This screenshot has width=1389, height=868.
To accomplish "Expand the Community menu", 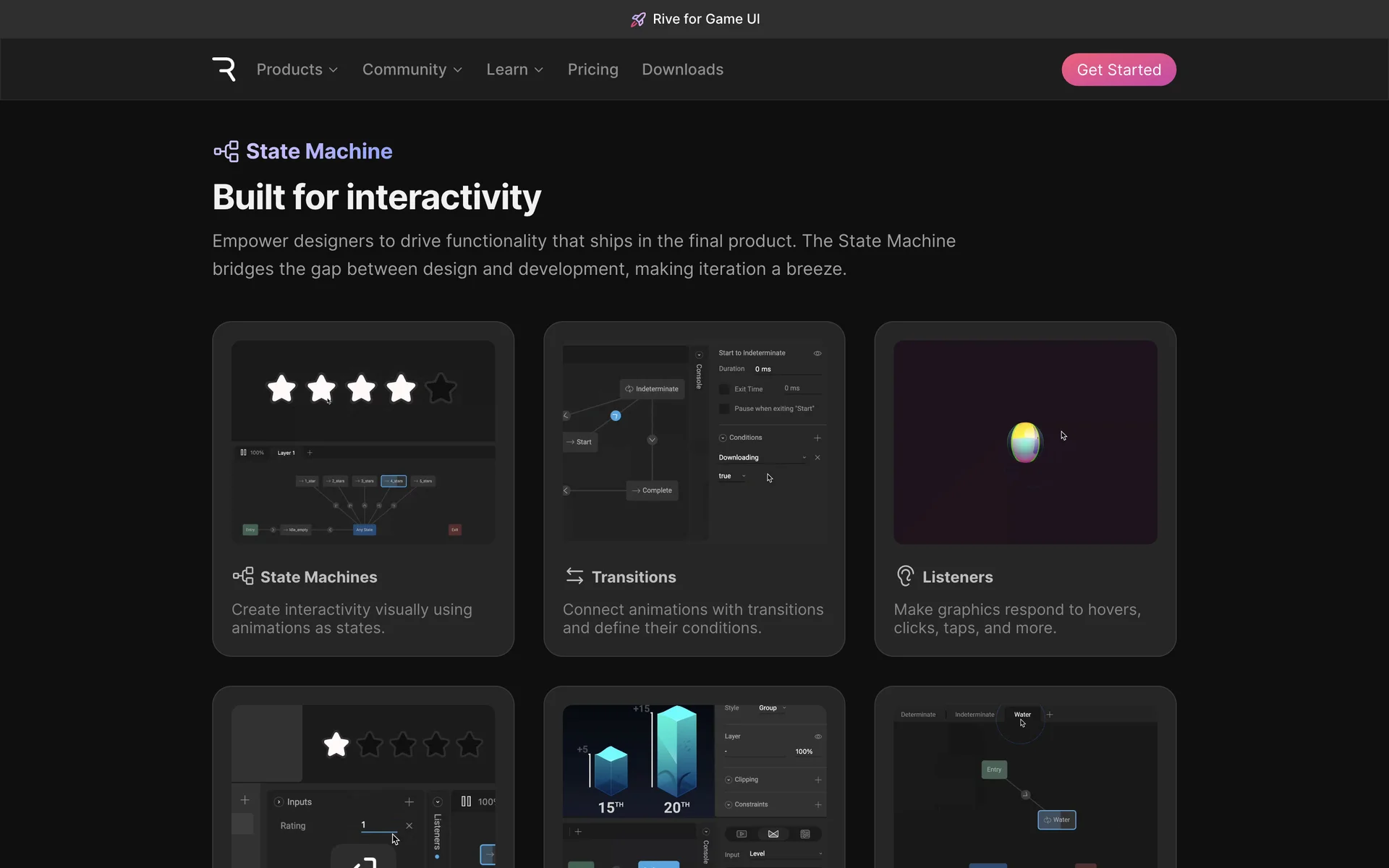I will point(412,69).
